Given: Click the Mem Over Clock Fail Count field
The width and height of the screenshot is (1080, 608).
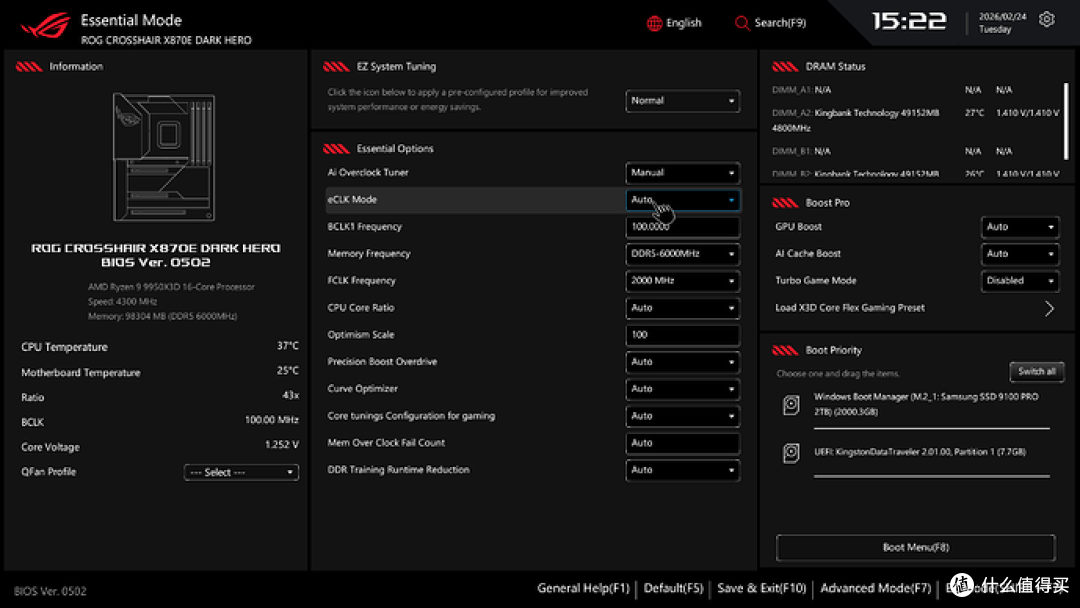Looking at the screenshot, I should click(683, 443).
